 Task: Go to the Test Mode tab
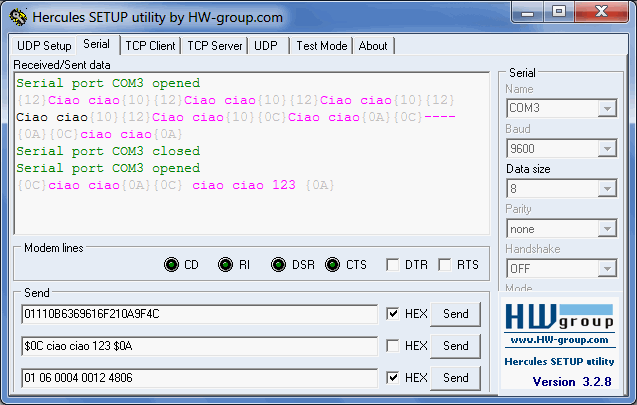[x=321, y=46]
